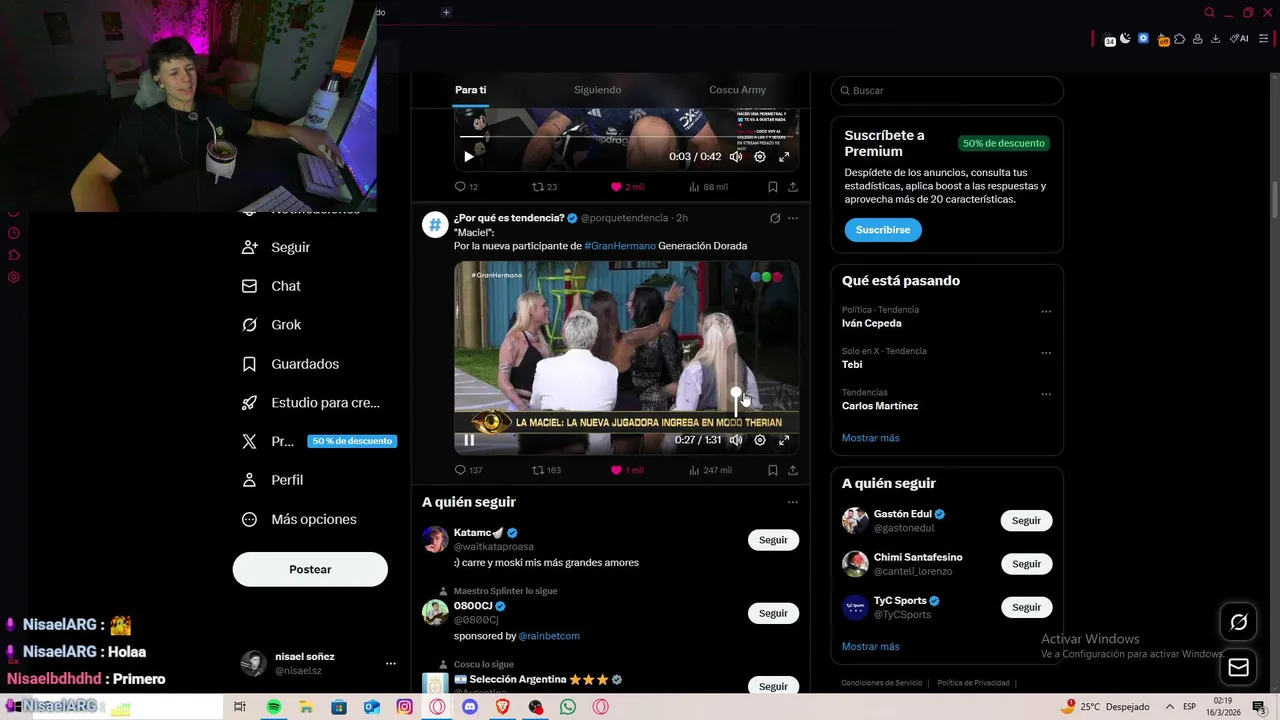
Task: Open options for the Carlos Martínez trend
Action: click(1046, 394)
